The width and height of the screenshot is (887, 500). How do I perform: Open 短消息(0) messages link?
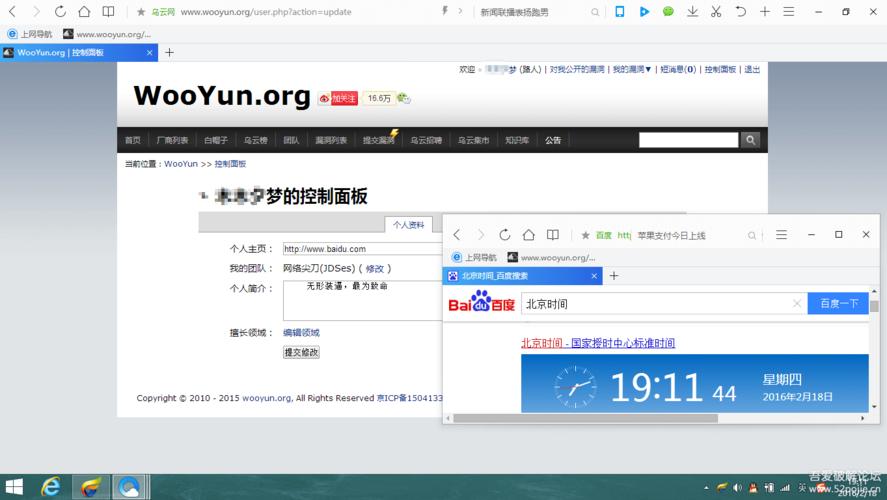click(x=678, y=70)
